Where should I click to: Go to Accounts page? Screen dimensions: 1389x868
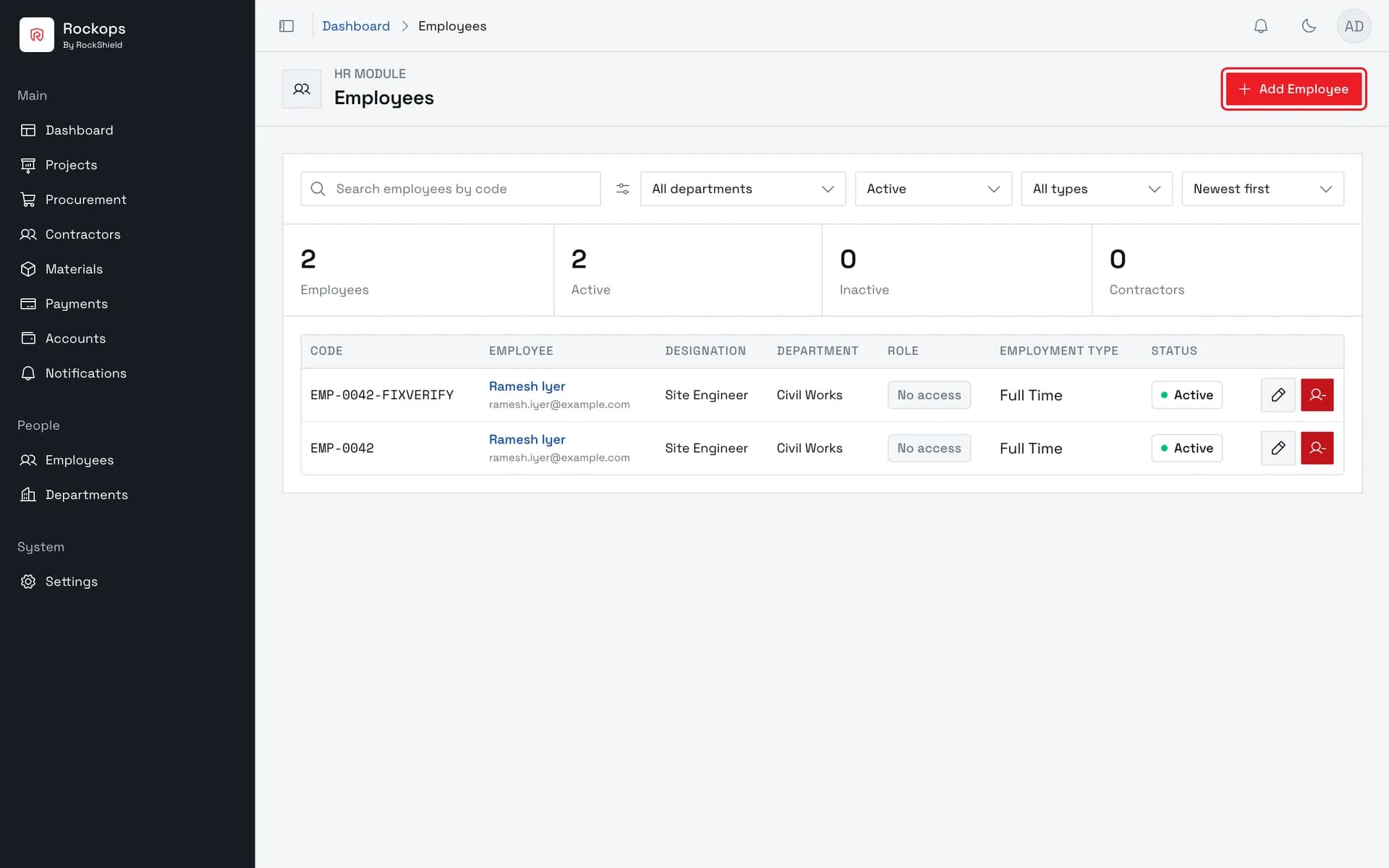(127, 339)
